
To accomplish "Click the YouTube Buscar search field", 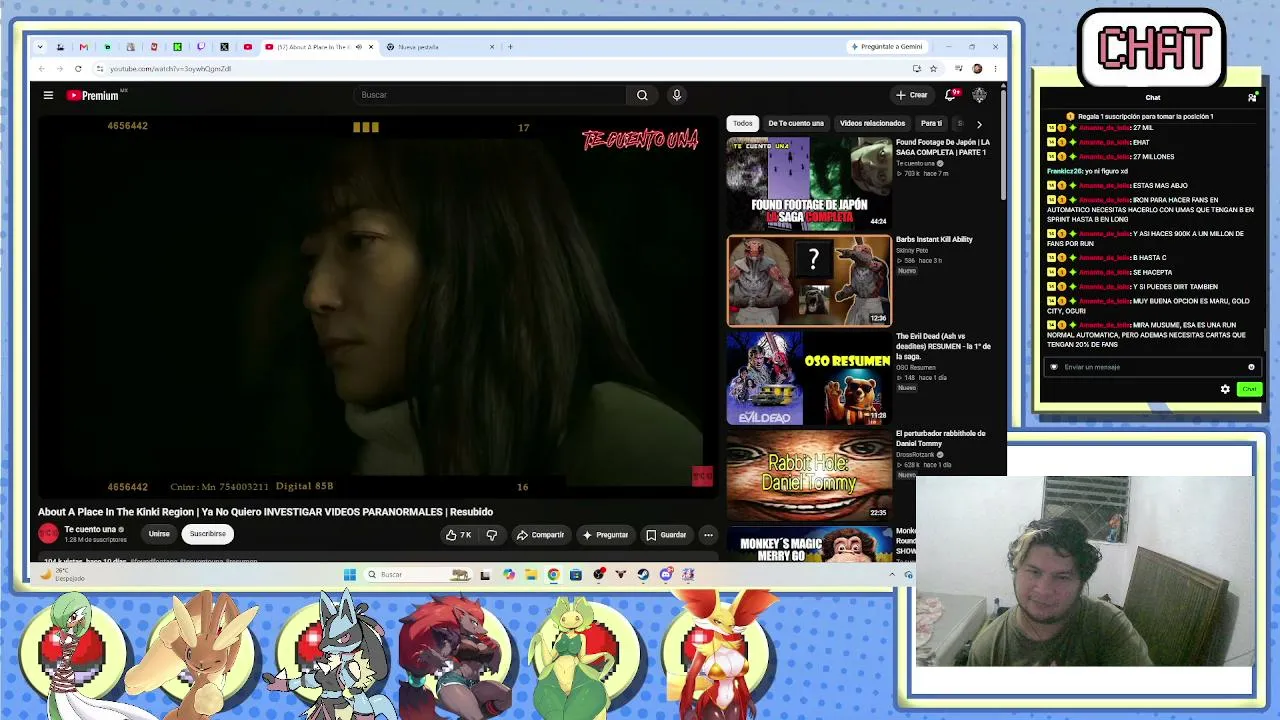I will click(490, 95).
